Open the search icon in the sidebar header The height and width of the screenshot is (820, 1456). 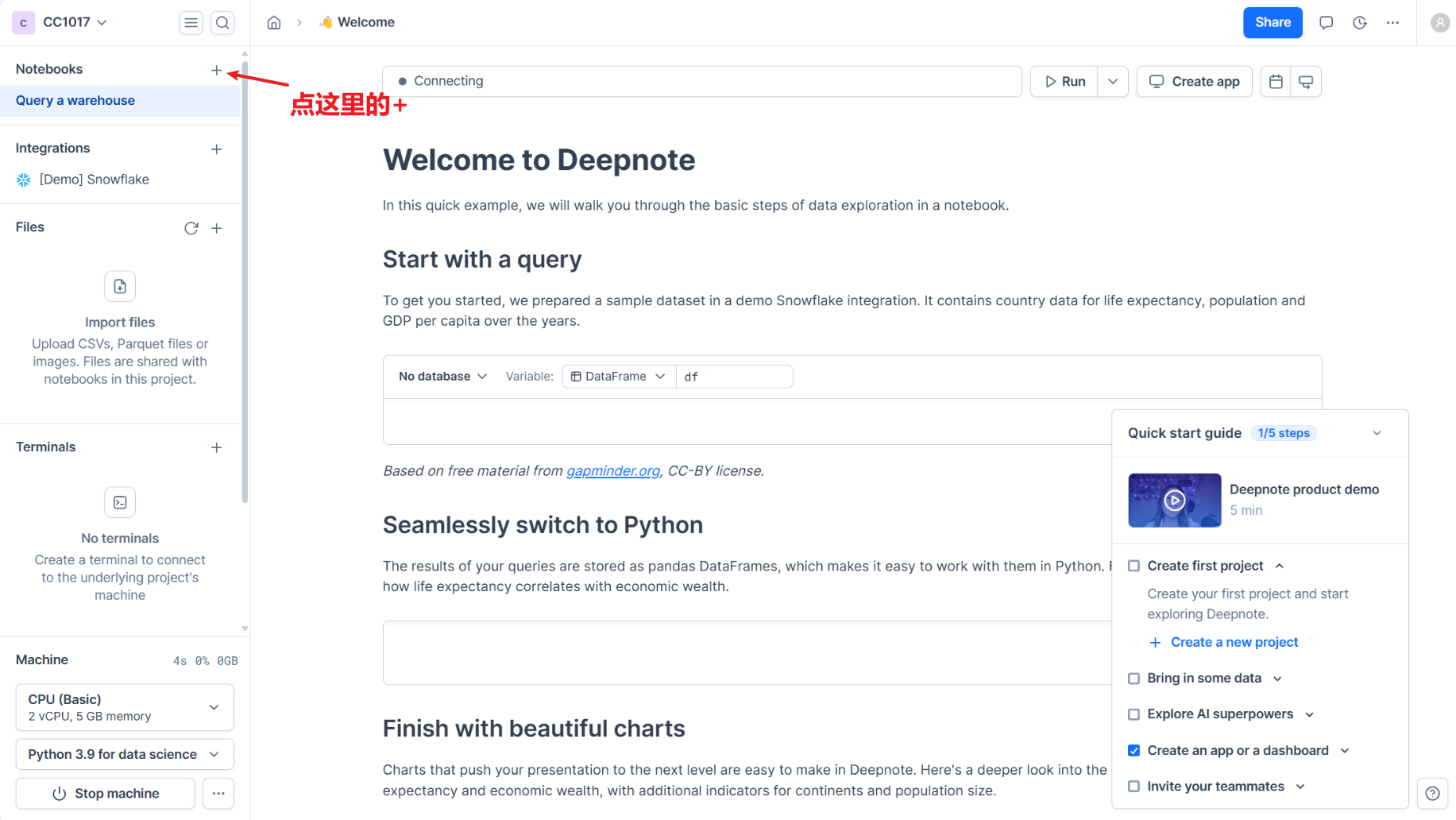click(223, 23)
